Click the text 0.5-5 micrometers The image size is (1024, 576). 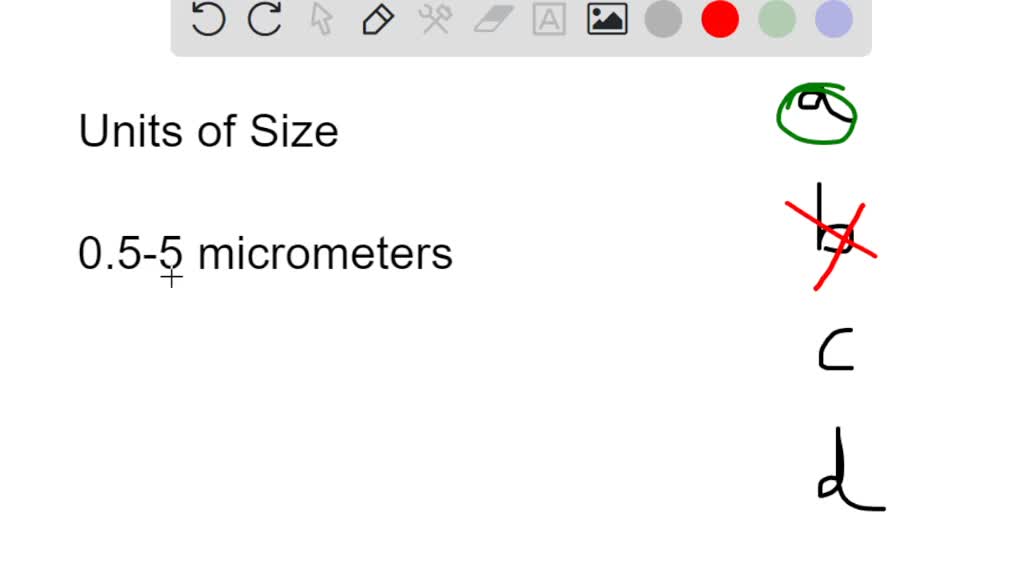pyautogui.click(x=265, y=254)
